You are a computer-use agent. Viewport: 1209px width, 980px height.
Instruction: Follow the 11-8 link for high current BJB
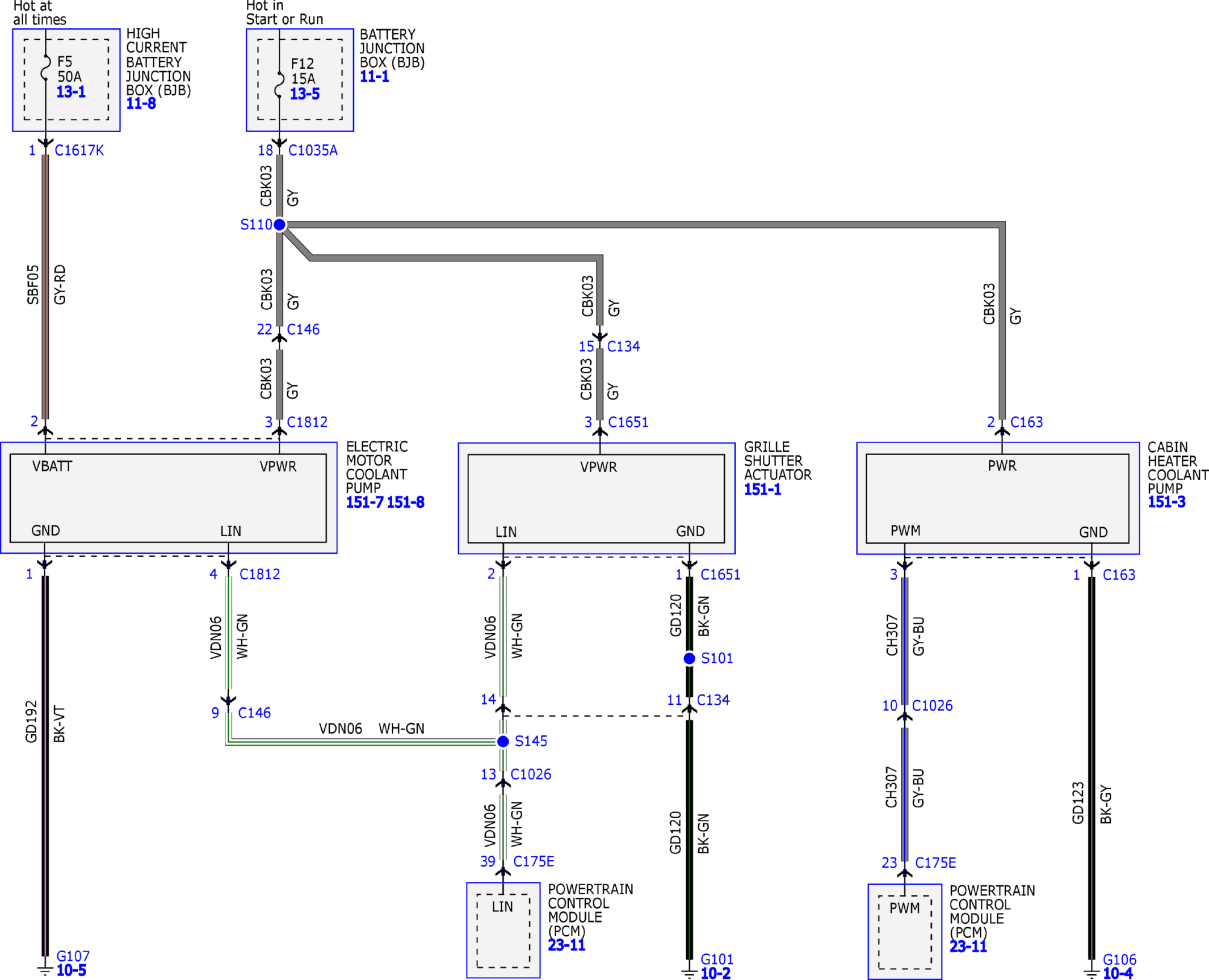coord(141,103)
